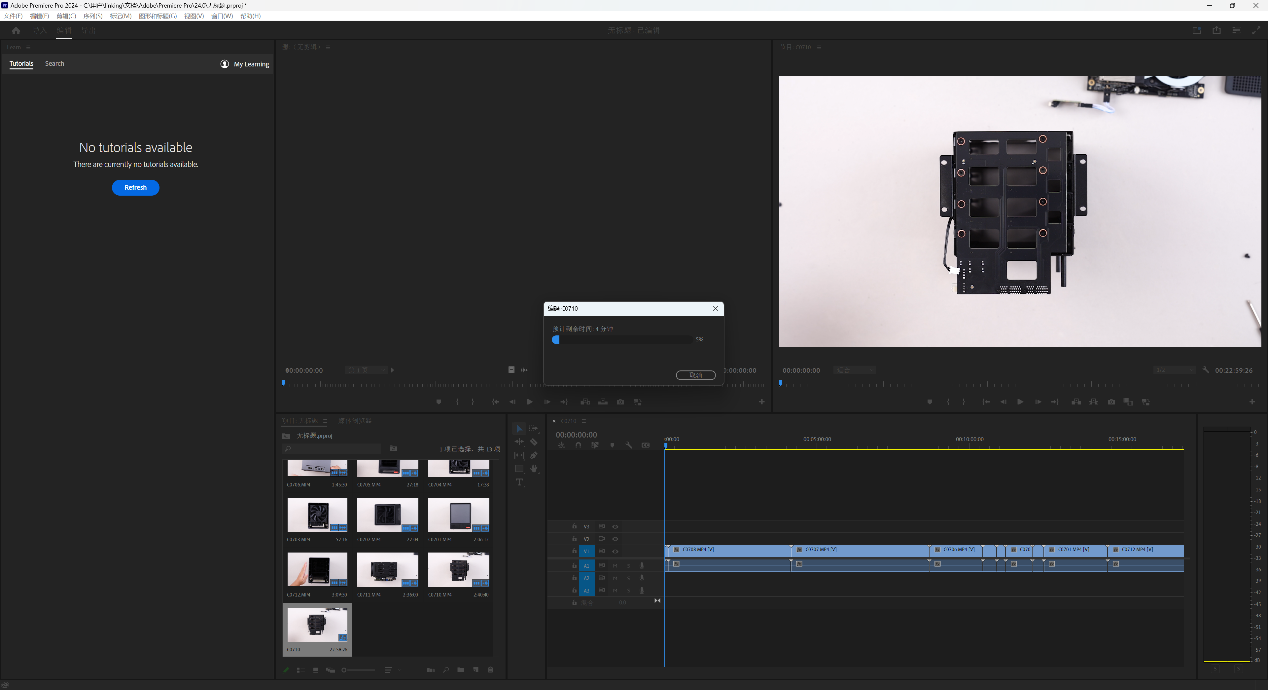Image resolution: width=1268 pixels, height=690 pixels.
Task: Toggle lock on V1 track
Action: 574,551
